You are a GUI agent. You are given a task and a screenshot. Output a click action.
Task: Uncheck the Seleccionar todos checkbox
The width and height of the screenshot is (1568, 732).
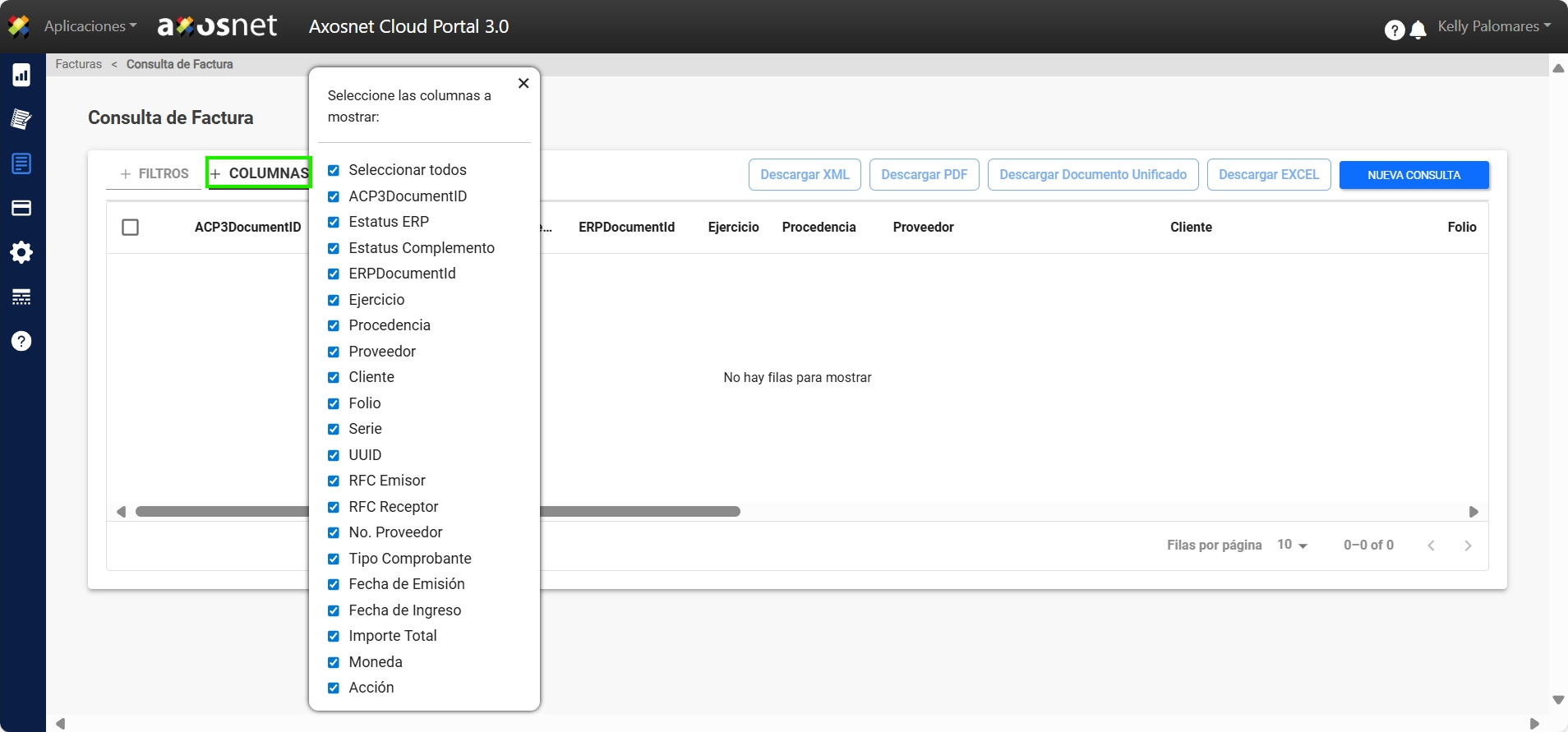[334, 170]
